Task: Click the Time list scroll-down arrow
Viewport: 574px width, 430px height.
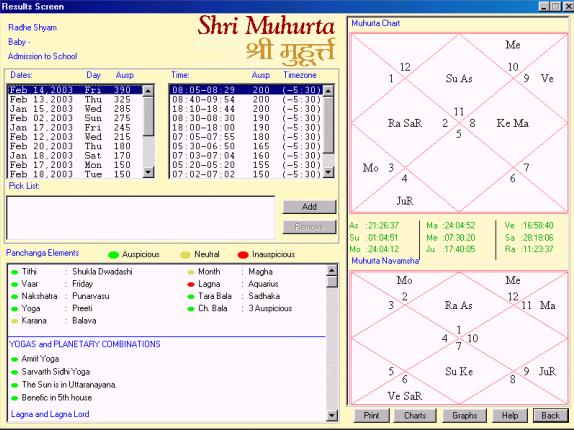Action: pyautogui.click(x=328, y=172)
